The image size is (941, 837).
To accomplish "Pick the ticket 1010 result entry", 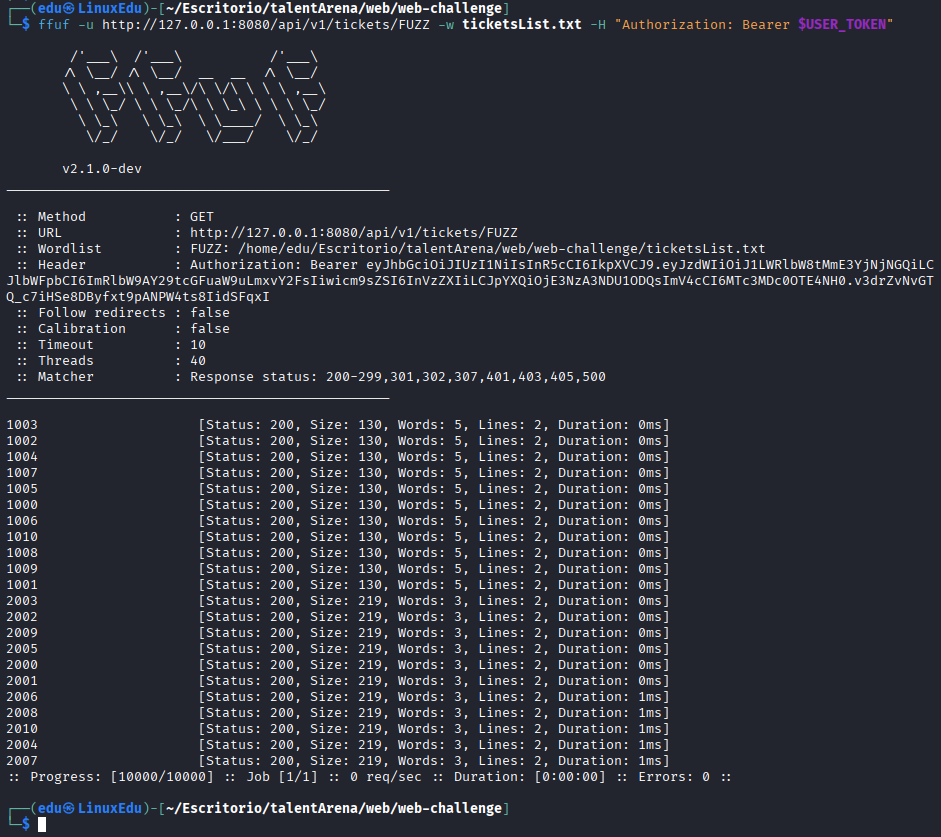I will (x=338, y=537).
